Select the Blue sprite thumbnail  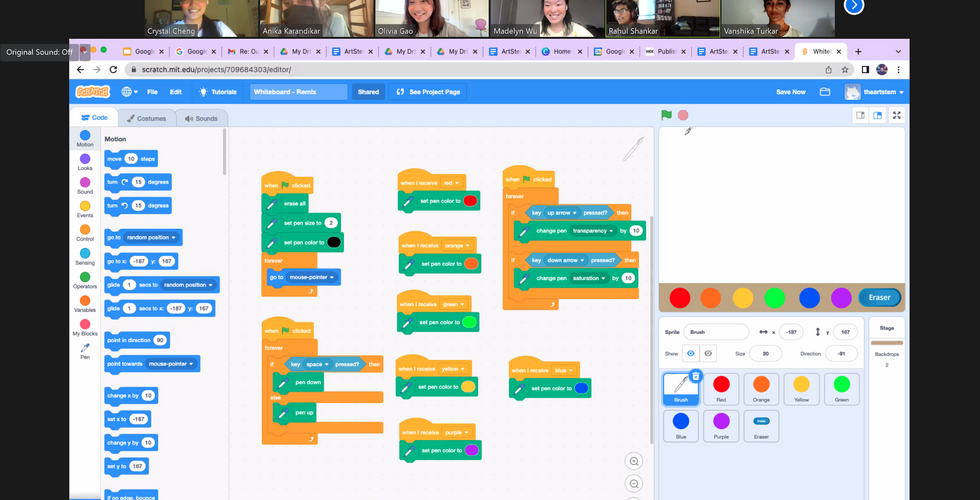681,426
